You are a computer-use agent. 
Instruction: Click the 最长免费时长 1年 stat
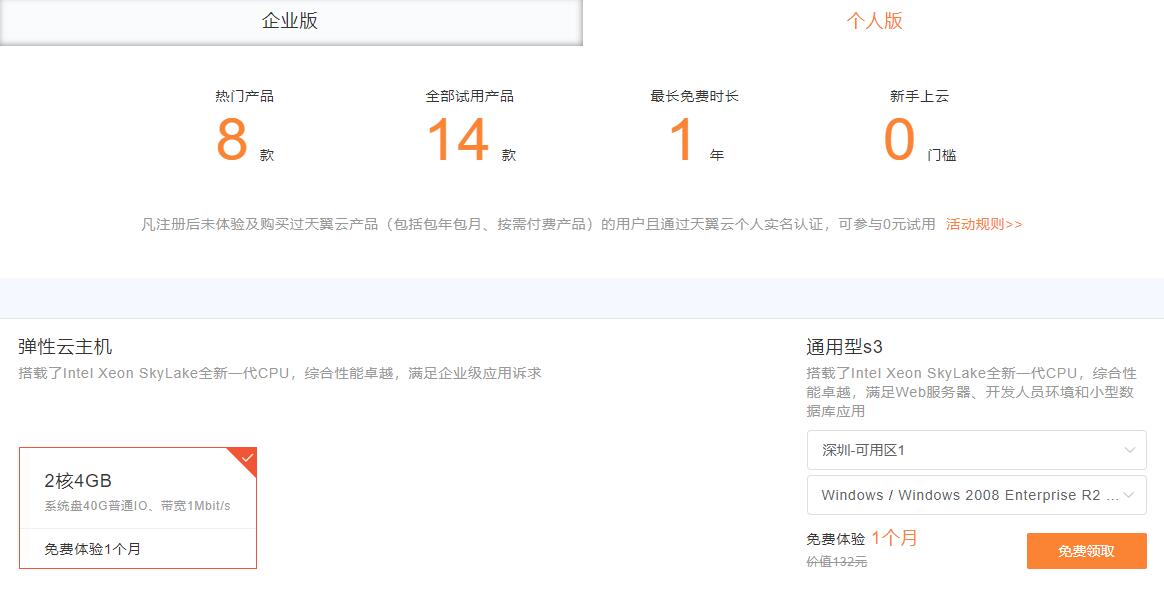[686, 140]
